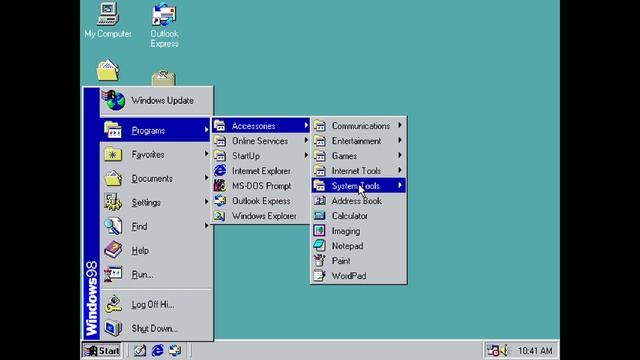Expand the Online Services submenu arrow

click(306, 140)
